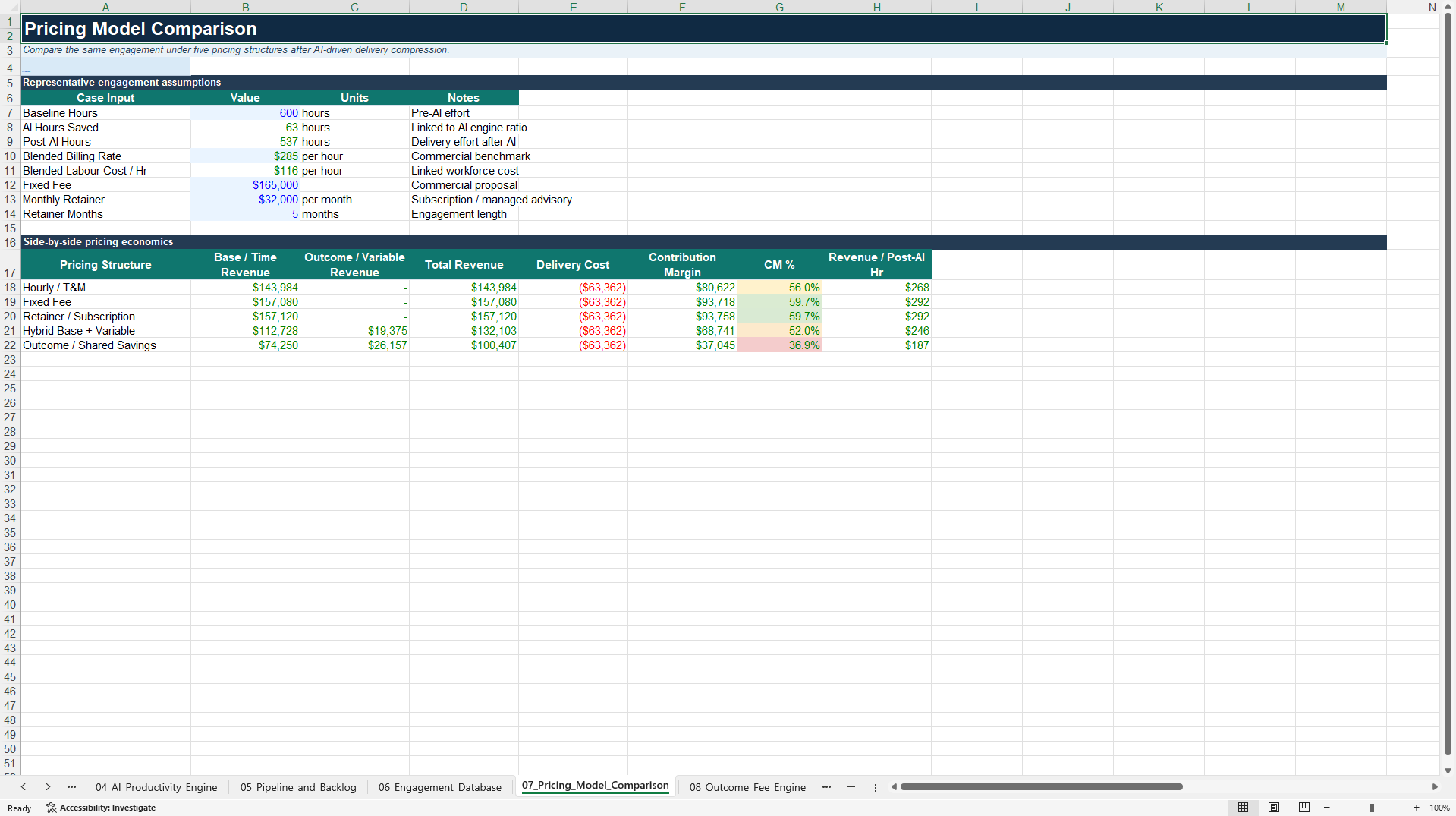Select the 07_Pricing_Model_Comparison tab
Viewport: 1456px width, 816px height.
pyautogui.click(x=596, y=786)
